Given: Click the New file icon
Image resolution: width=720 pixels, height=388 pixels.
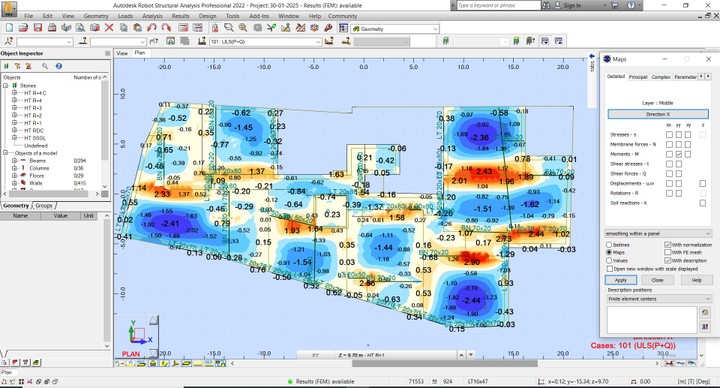Looking at the screenshot, I should [9, 28].
